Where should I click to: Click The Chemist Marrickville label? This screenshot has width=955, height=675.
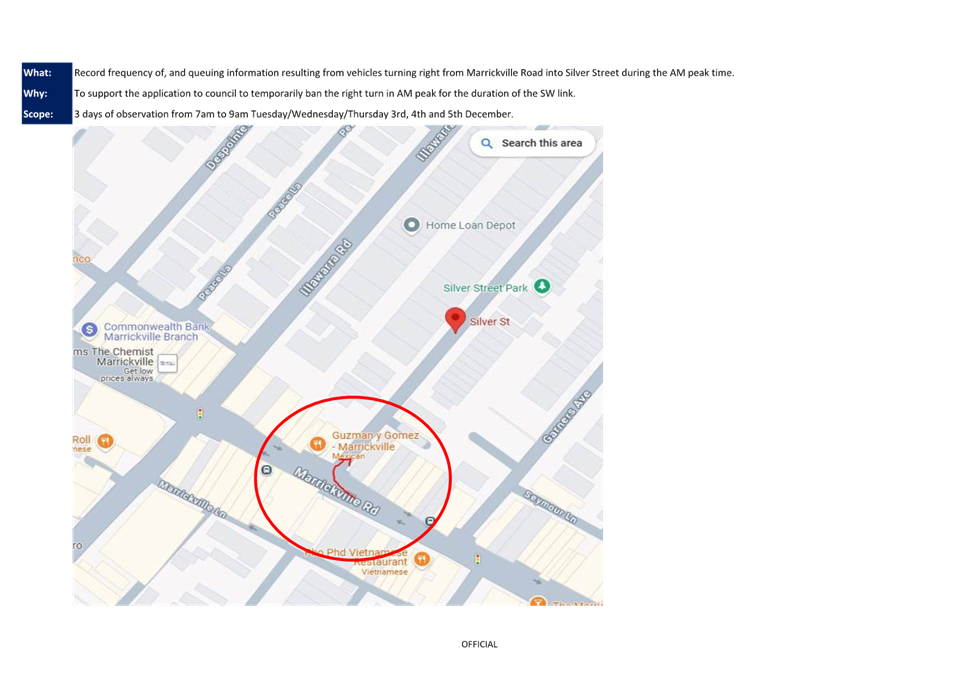[115, 356]
